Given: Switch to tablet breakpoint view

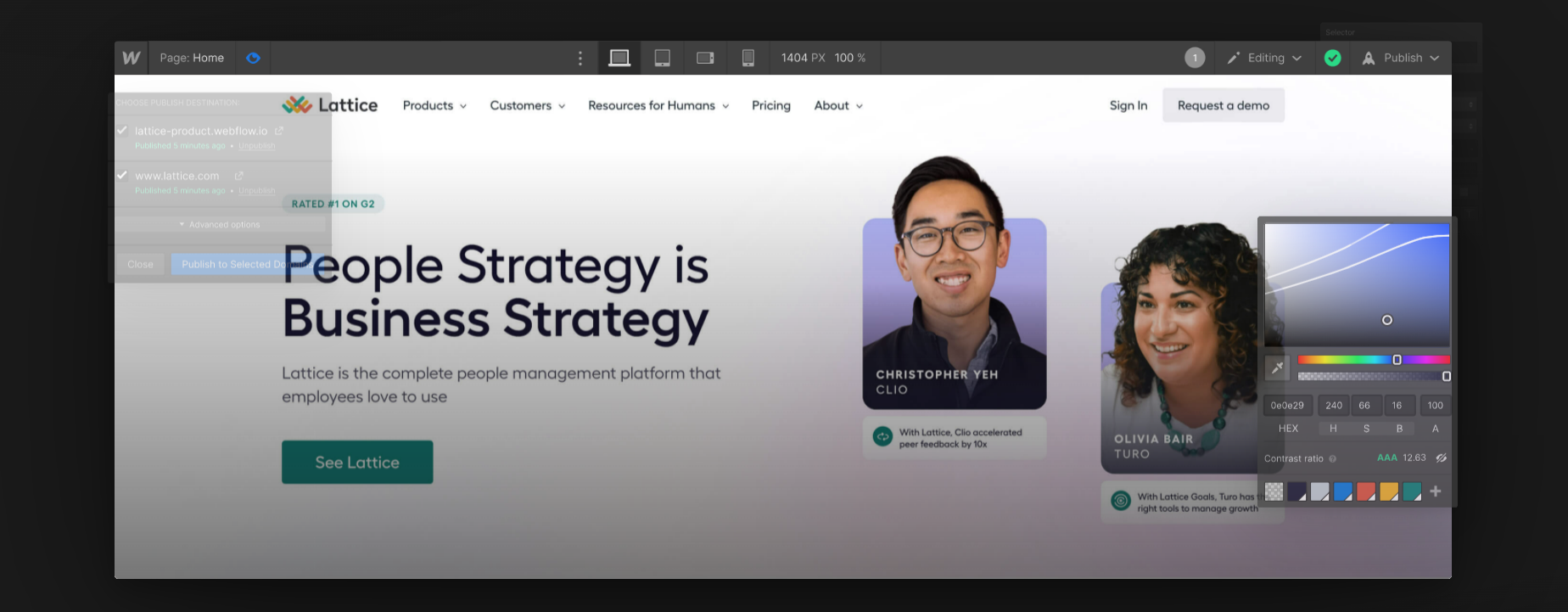Looking at the screenshot, I should click(x=663, y=58).
